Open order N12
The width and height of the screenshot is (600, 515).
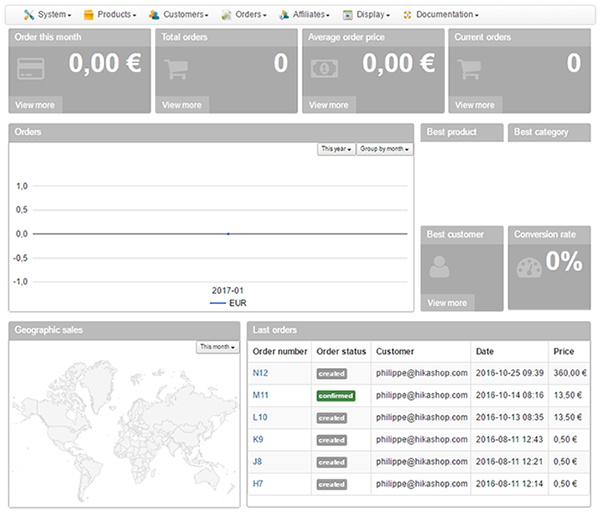point(260,373)
